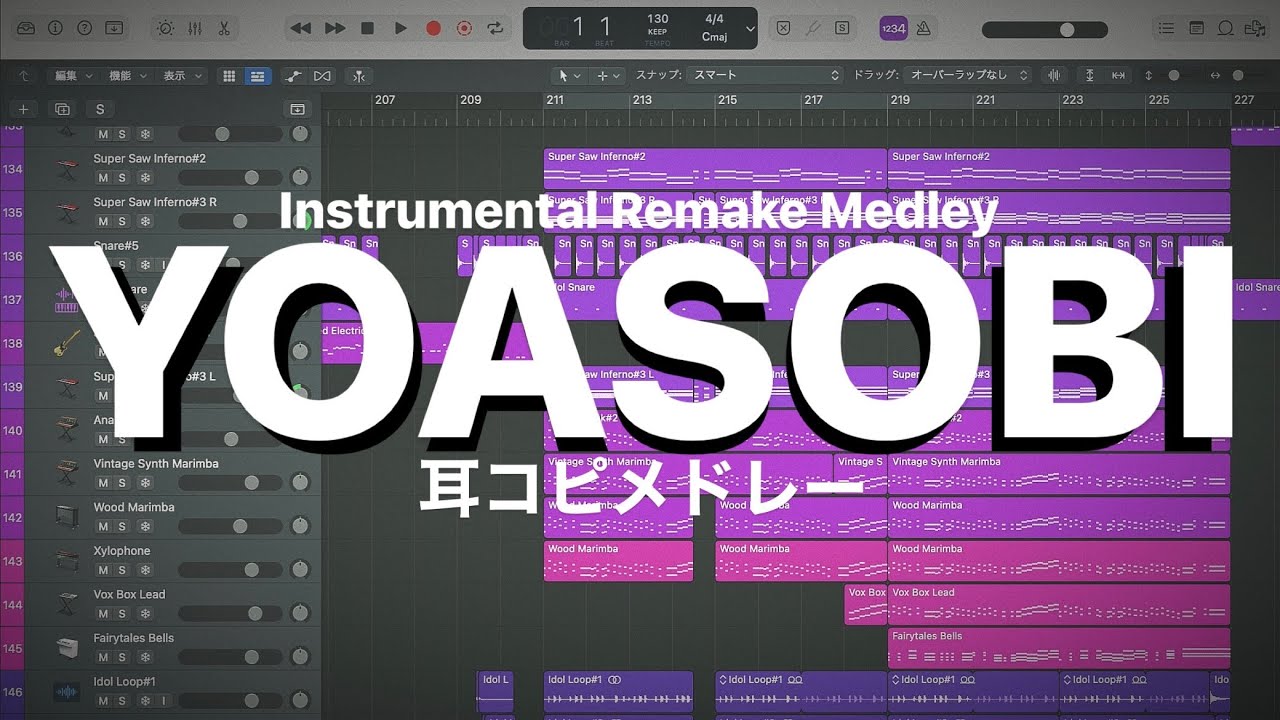
Task: Start playback with the Play button
Action: (x=401, y=29)
